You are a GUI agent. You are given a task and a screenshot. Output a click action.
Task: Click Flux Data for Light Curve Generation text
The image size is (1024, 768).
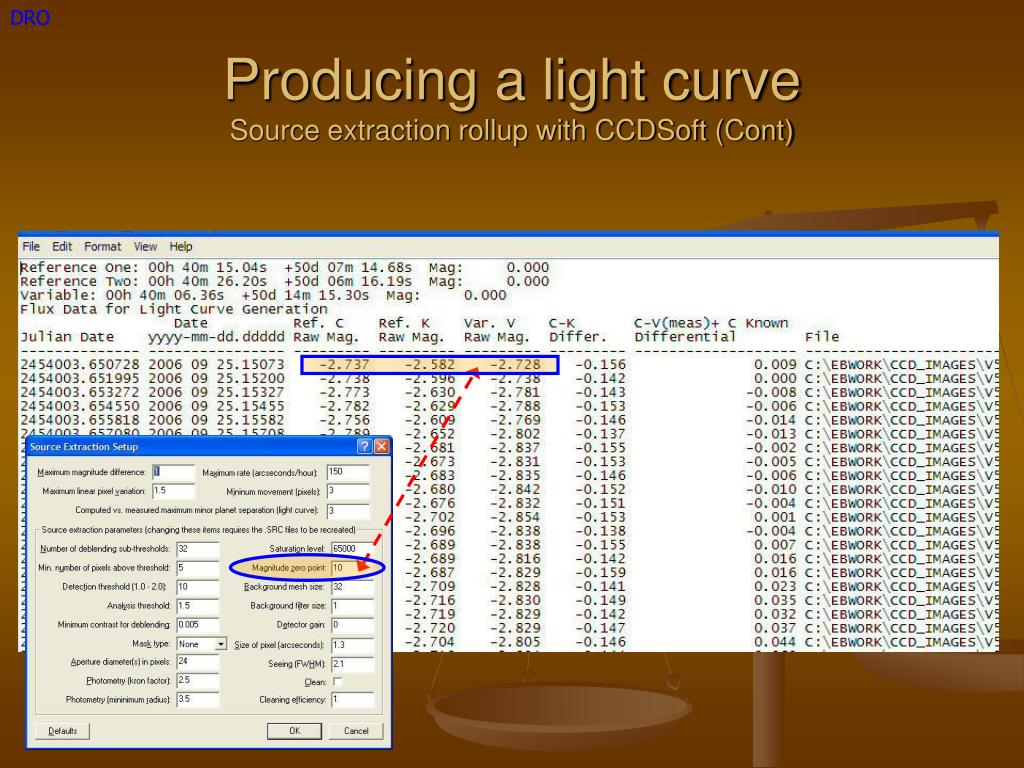(174, 309)
